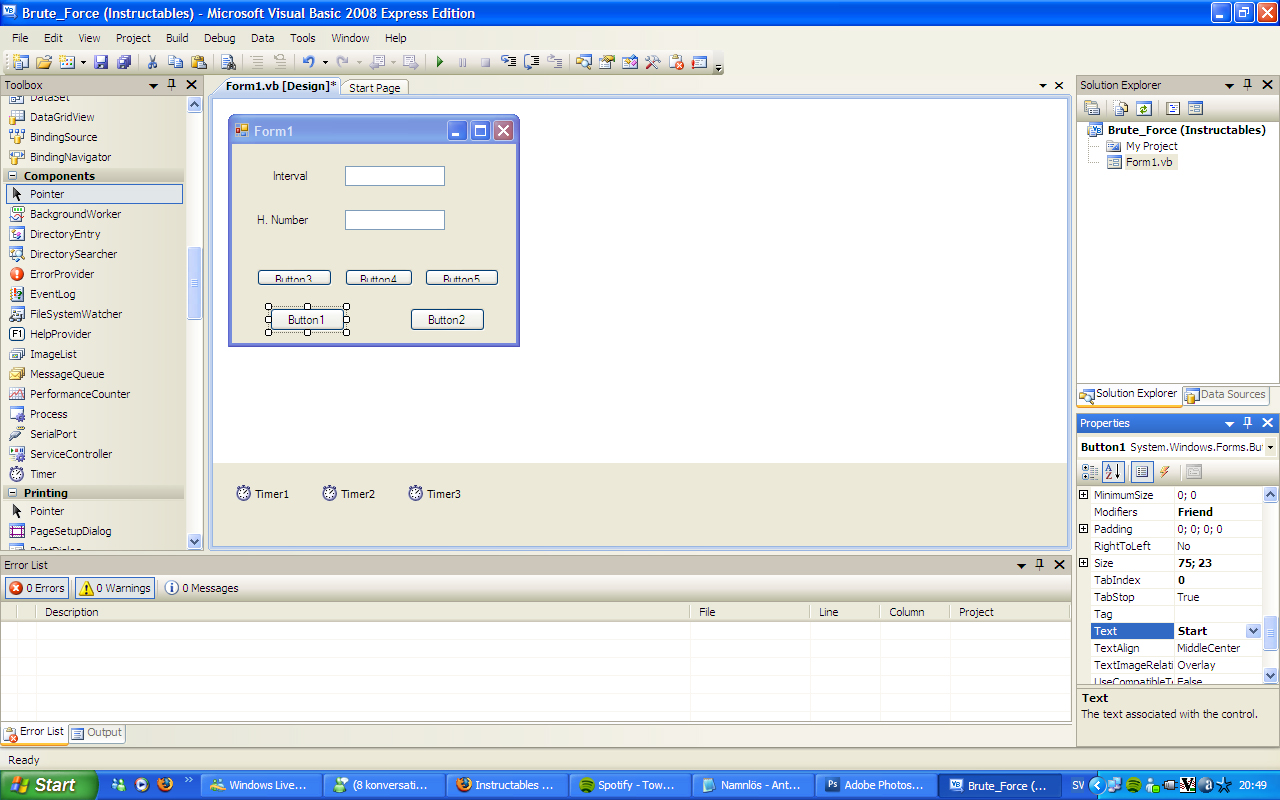Image resolution: width=1280 pixels, height=800 pixels.
Task: Collapse the Printing toolbox section
Action: tap(12, 493)
